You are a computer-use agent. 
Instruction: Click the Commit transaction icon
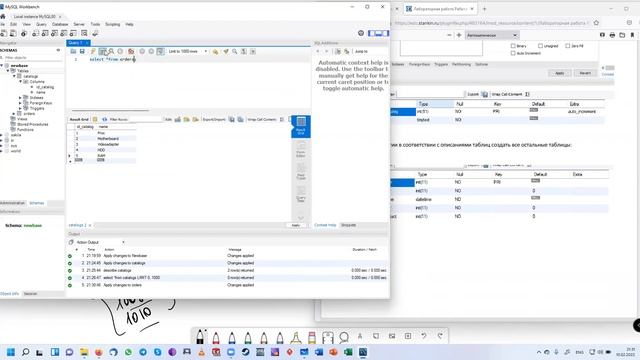tap(142, 51)
